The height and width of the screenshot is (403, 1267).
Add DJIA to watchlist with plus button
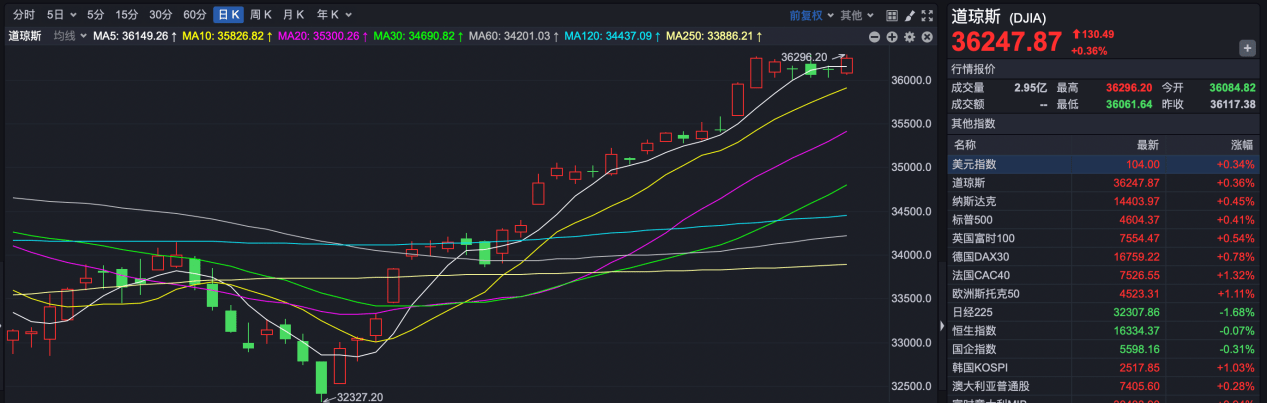(x=1247, y=48)
